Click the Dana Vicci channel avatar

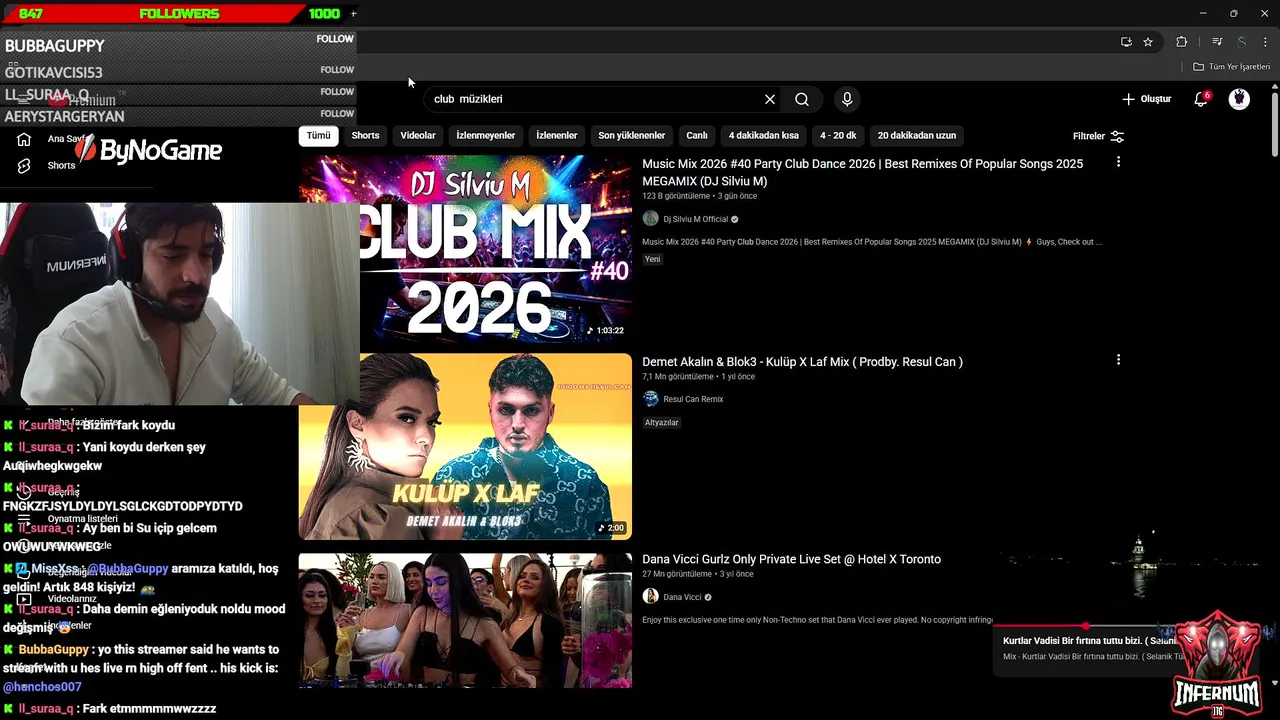[650, 597]
